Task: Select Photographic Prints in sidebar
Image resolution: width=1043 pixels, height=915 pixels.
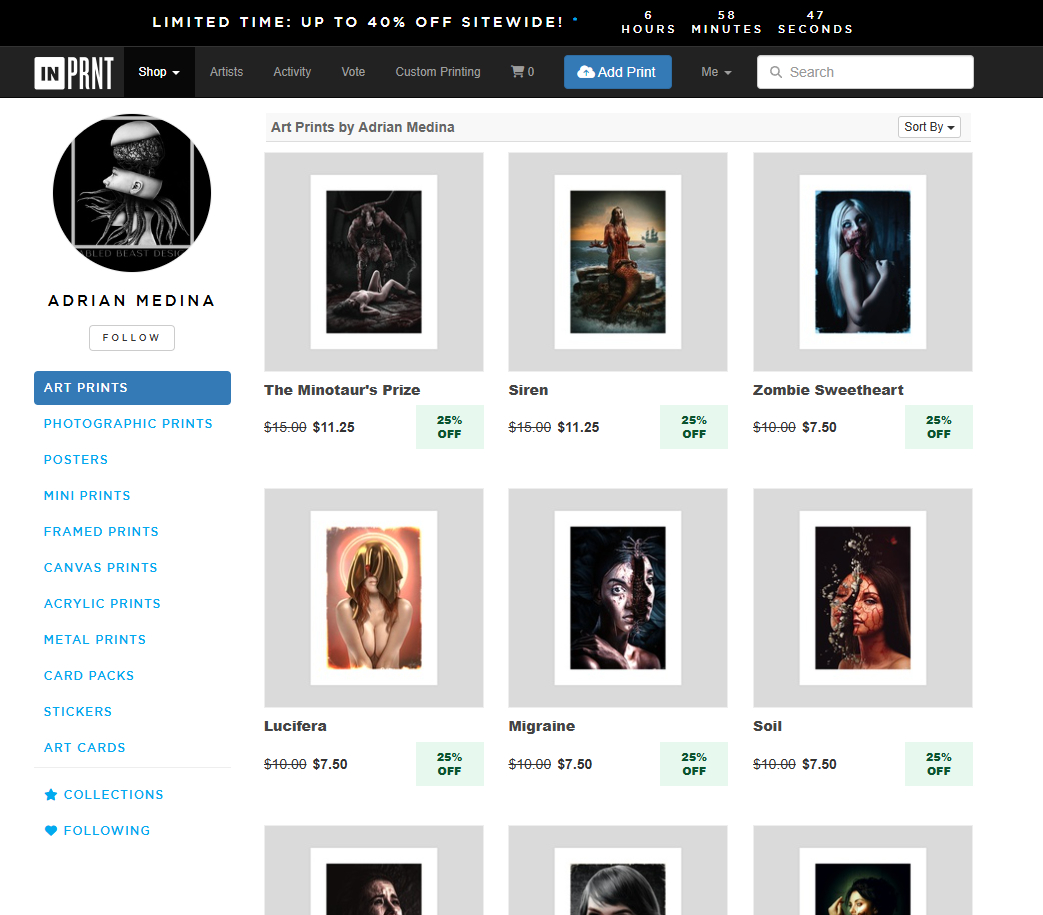Action: (x=128, y=424)
